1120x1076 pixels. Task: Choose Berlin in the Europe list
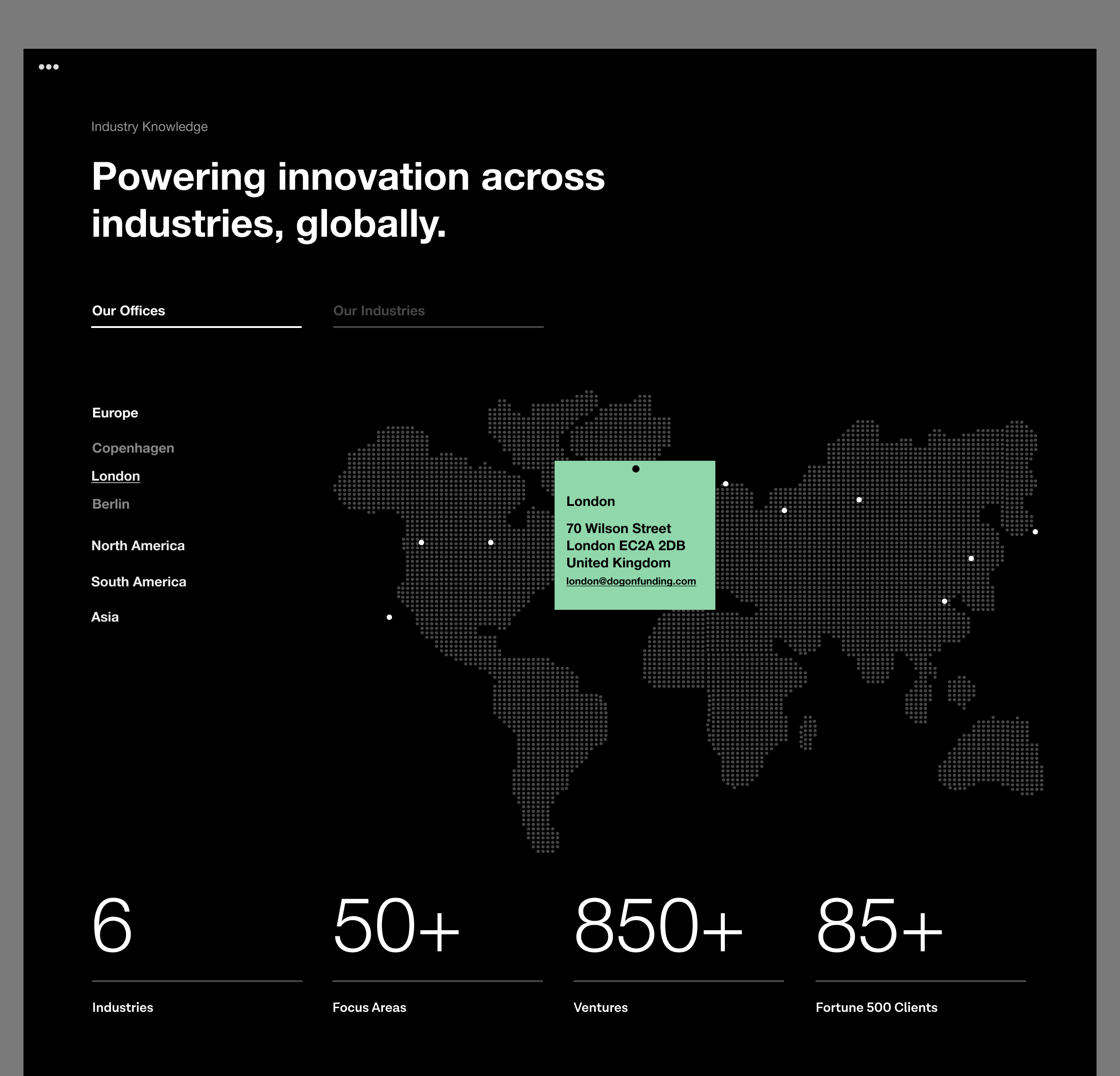pos(111,504)
